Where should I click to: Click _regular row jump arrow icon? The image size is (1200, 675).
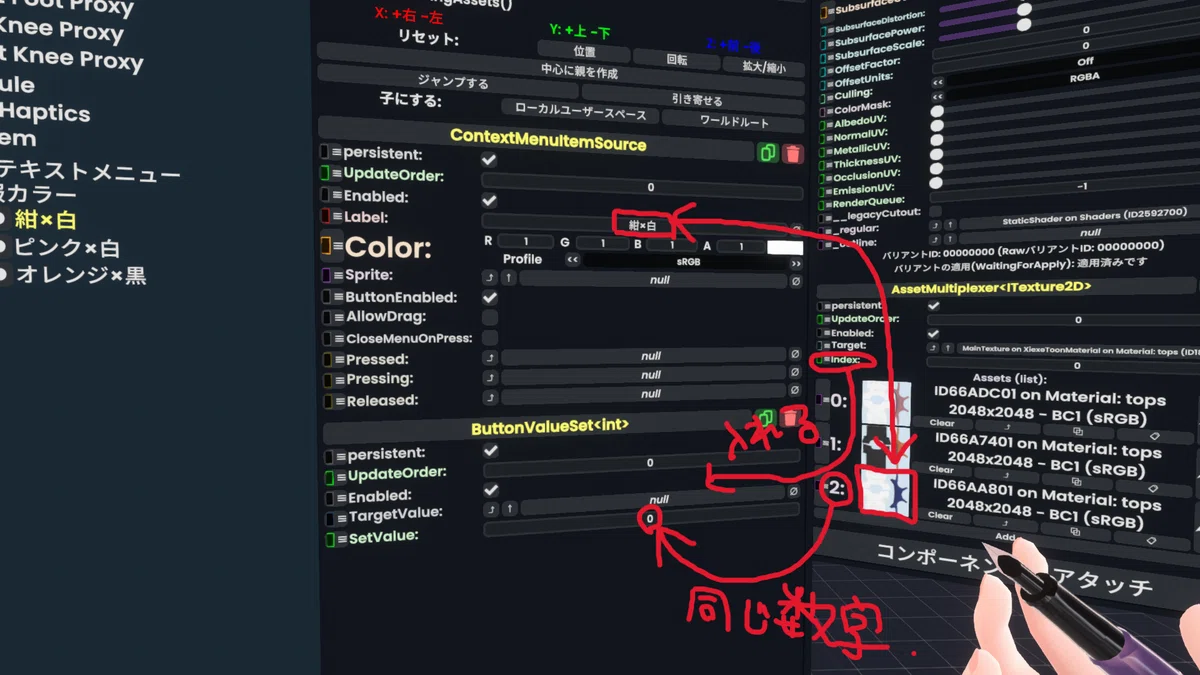coord(935,226)
